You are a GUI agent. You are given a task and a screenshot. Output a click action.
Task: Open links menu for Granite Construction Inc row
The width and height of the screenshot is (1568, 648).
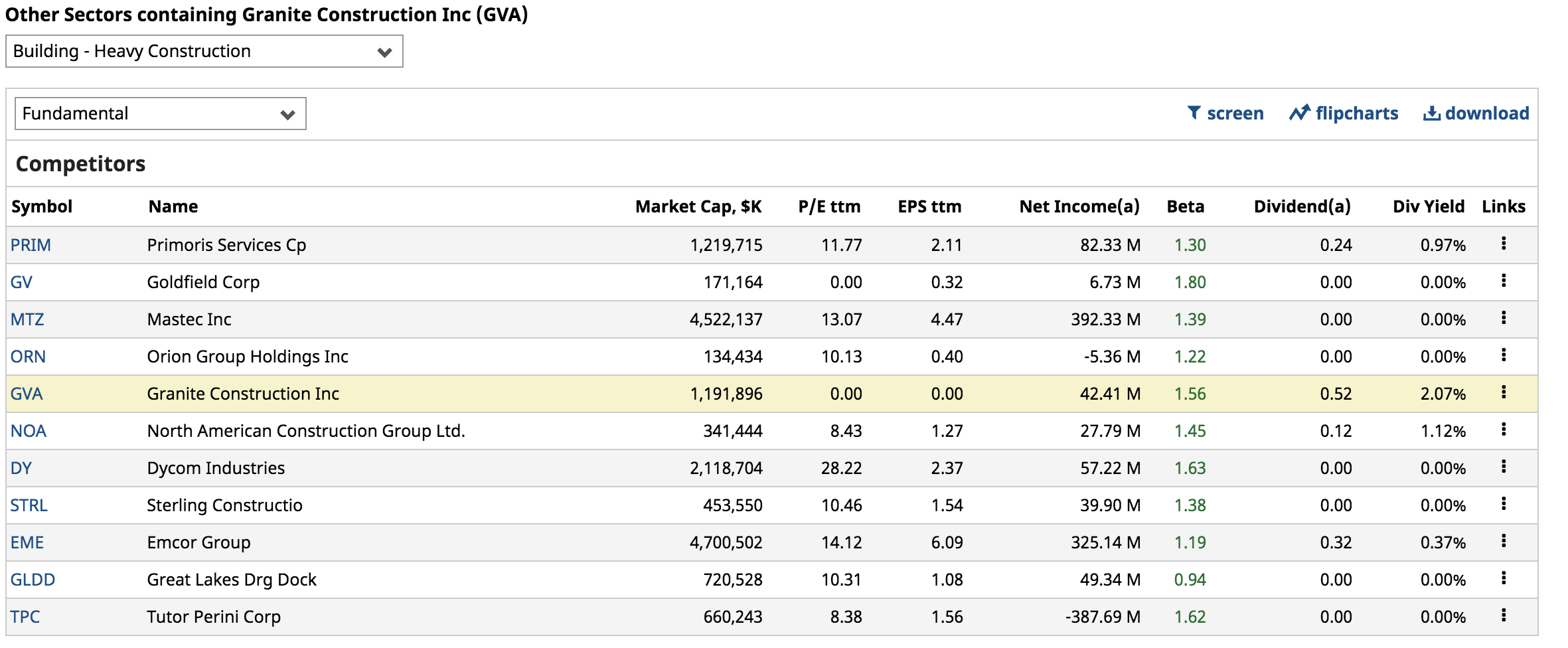point(1504,392)
